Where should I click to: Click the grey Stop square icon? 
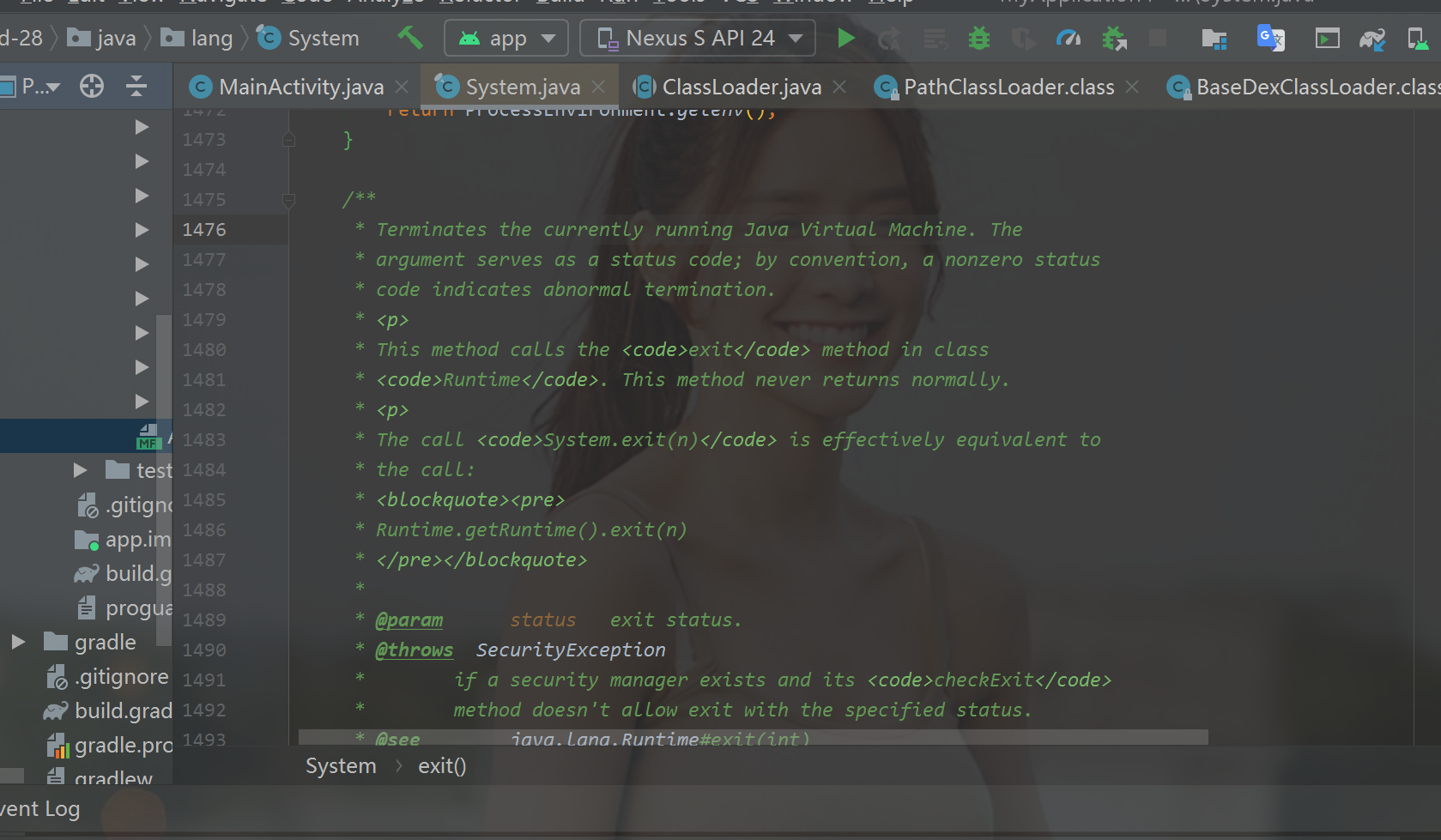pyautogui.click(x=1158, y=38)
